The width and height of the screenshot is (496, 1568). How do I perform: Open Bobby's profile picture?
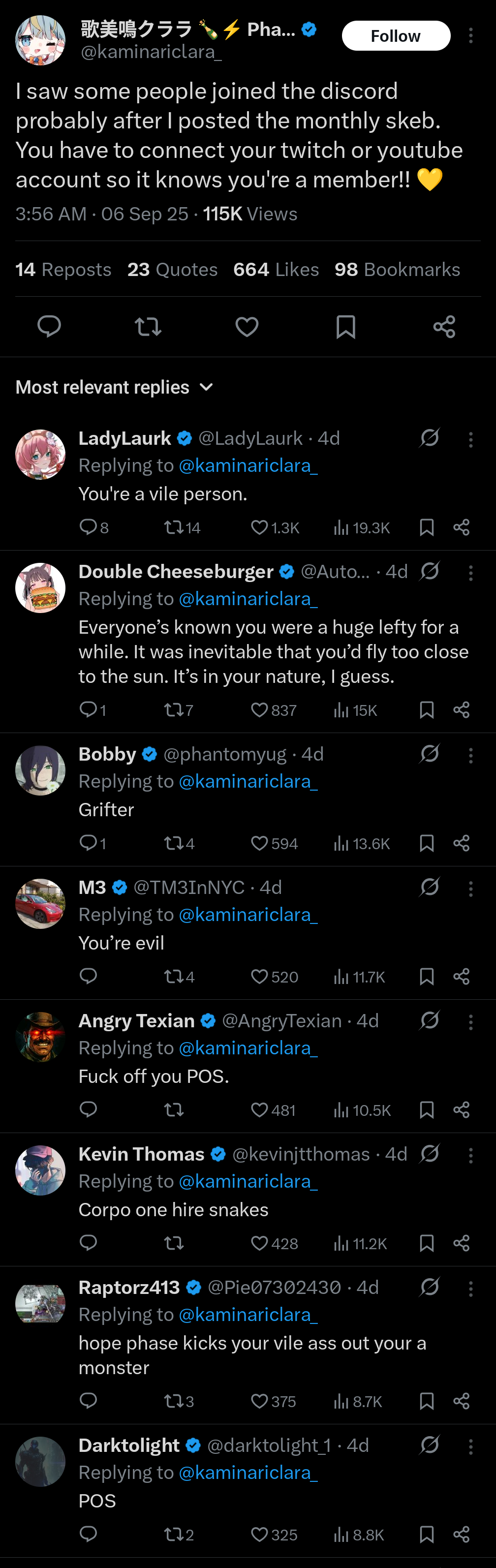coord(40,770)
